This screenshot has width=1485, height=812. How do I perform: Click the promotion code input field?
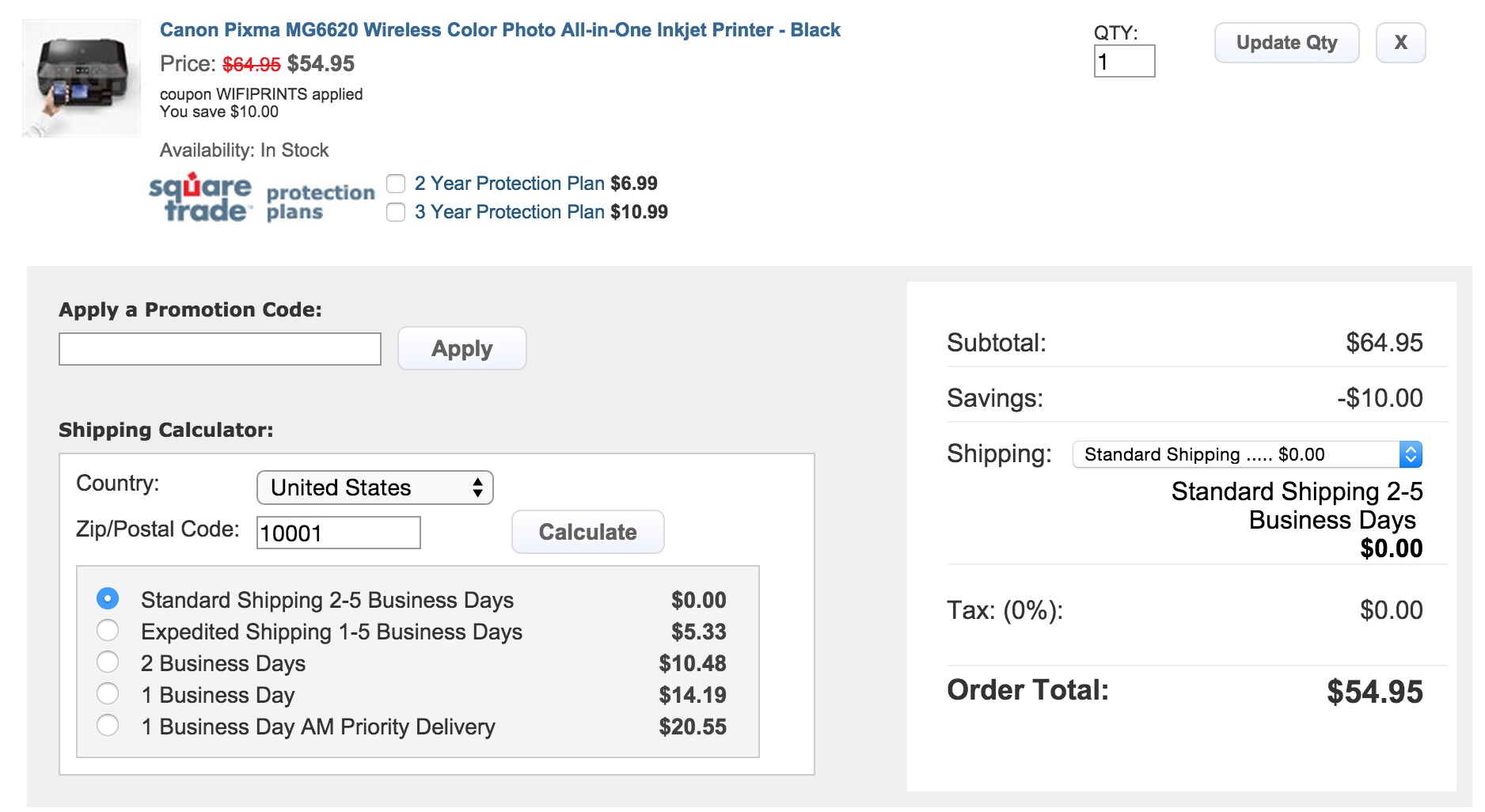coord(220,349)
